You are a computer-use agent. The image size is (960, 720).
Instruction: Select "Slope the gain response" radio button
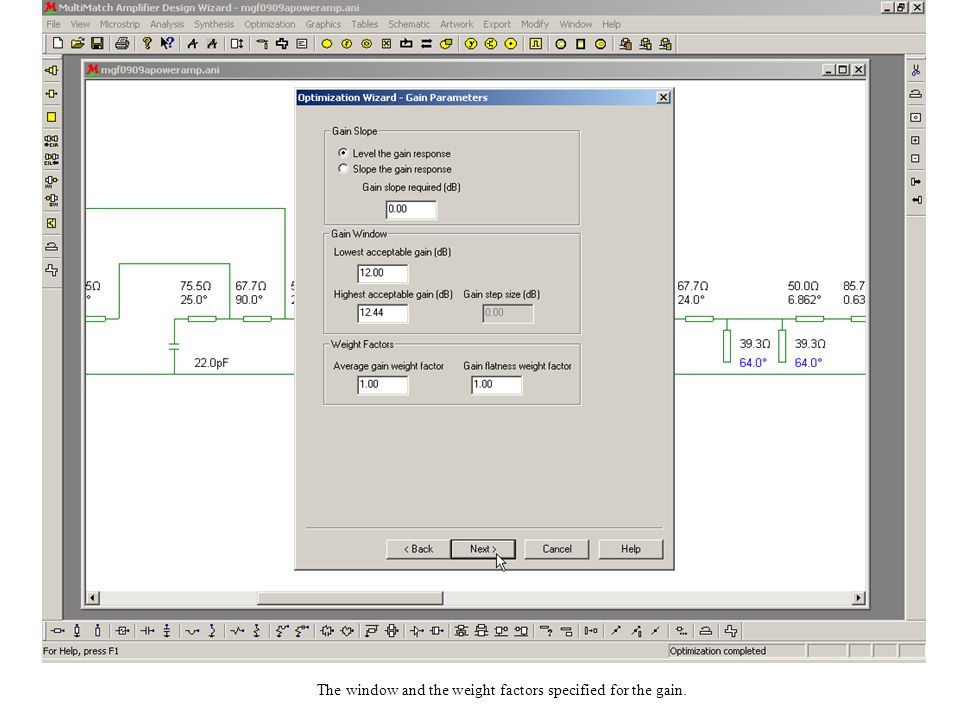tap(343, 168)
